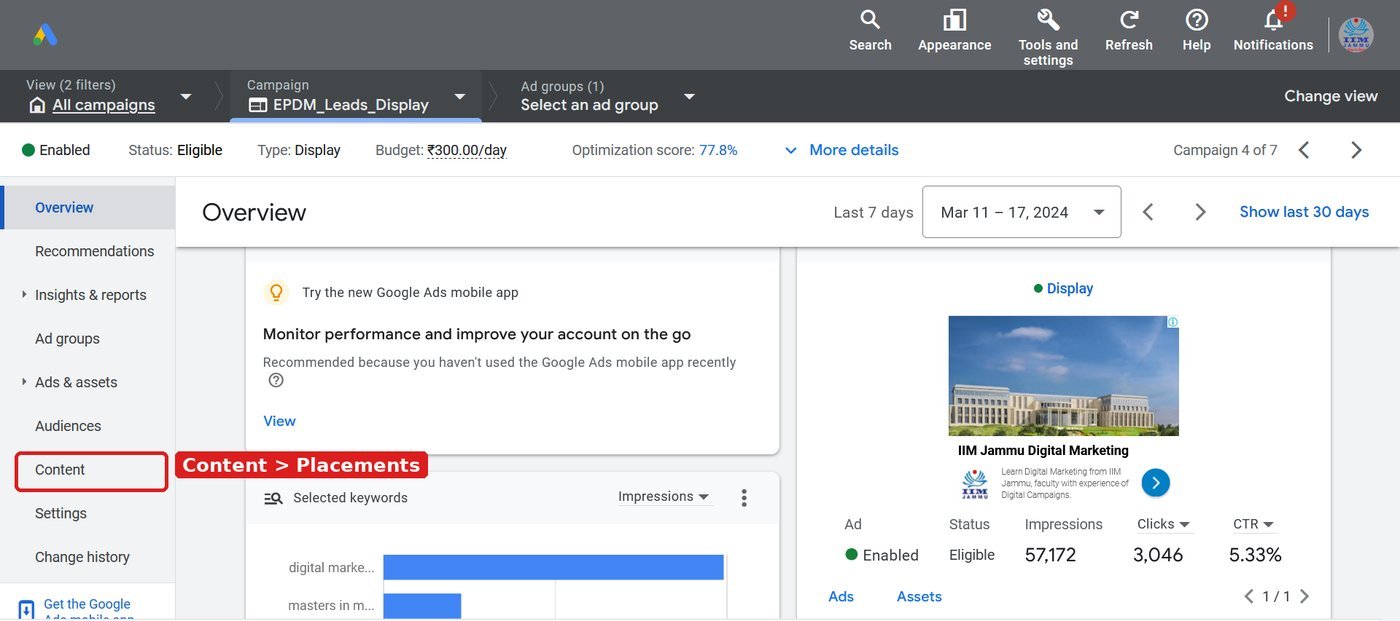This screenshot has height=621, width=1400.
Task: Move date range backward
Action: point(1148,212)
